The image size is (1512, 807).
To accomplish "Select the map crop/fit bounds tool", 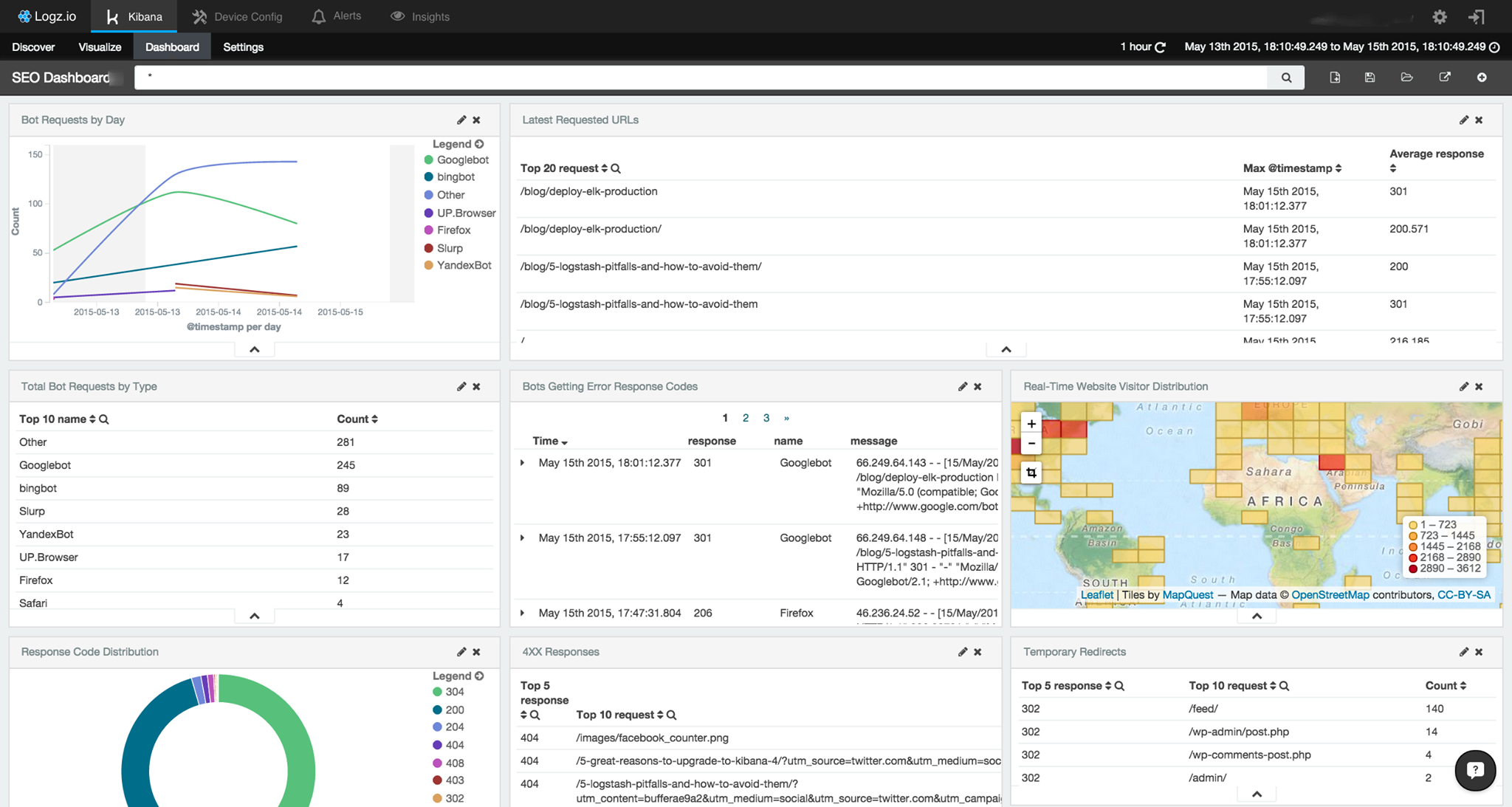I will (x=1031, y=473).
